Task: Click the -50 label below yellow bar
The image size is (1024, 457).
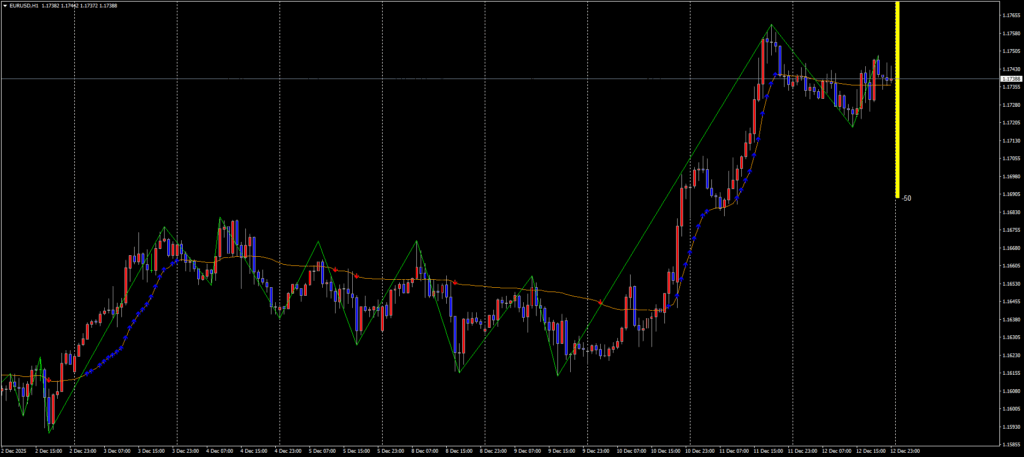Action: coord(906,198)
